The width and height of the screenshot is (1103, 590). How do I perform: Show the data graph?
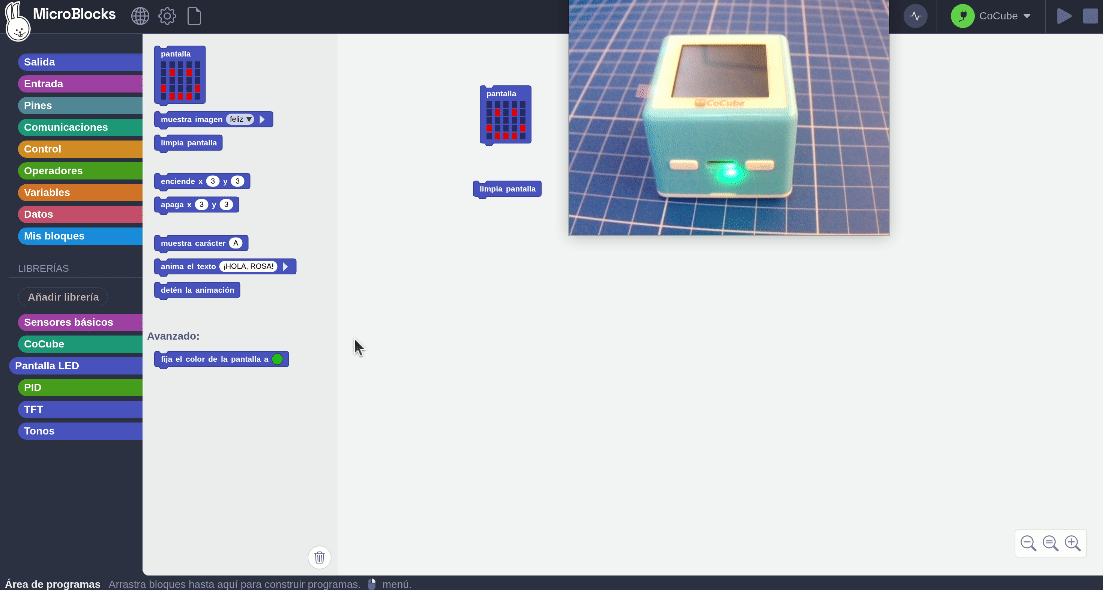[x=915, y=16]
